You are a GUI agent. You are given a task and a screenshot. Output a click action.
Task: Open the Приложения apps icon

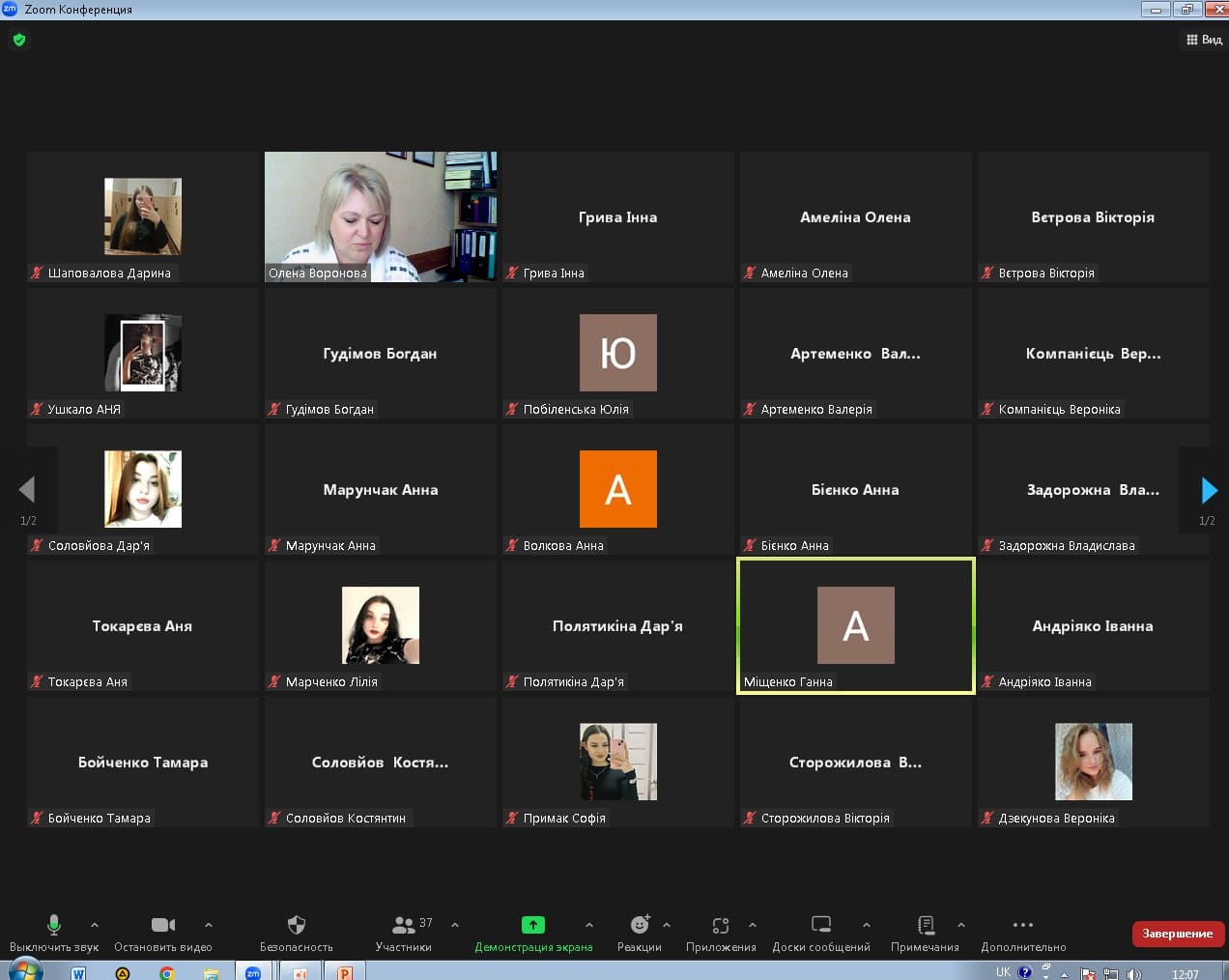(720, 925)
